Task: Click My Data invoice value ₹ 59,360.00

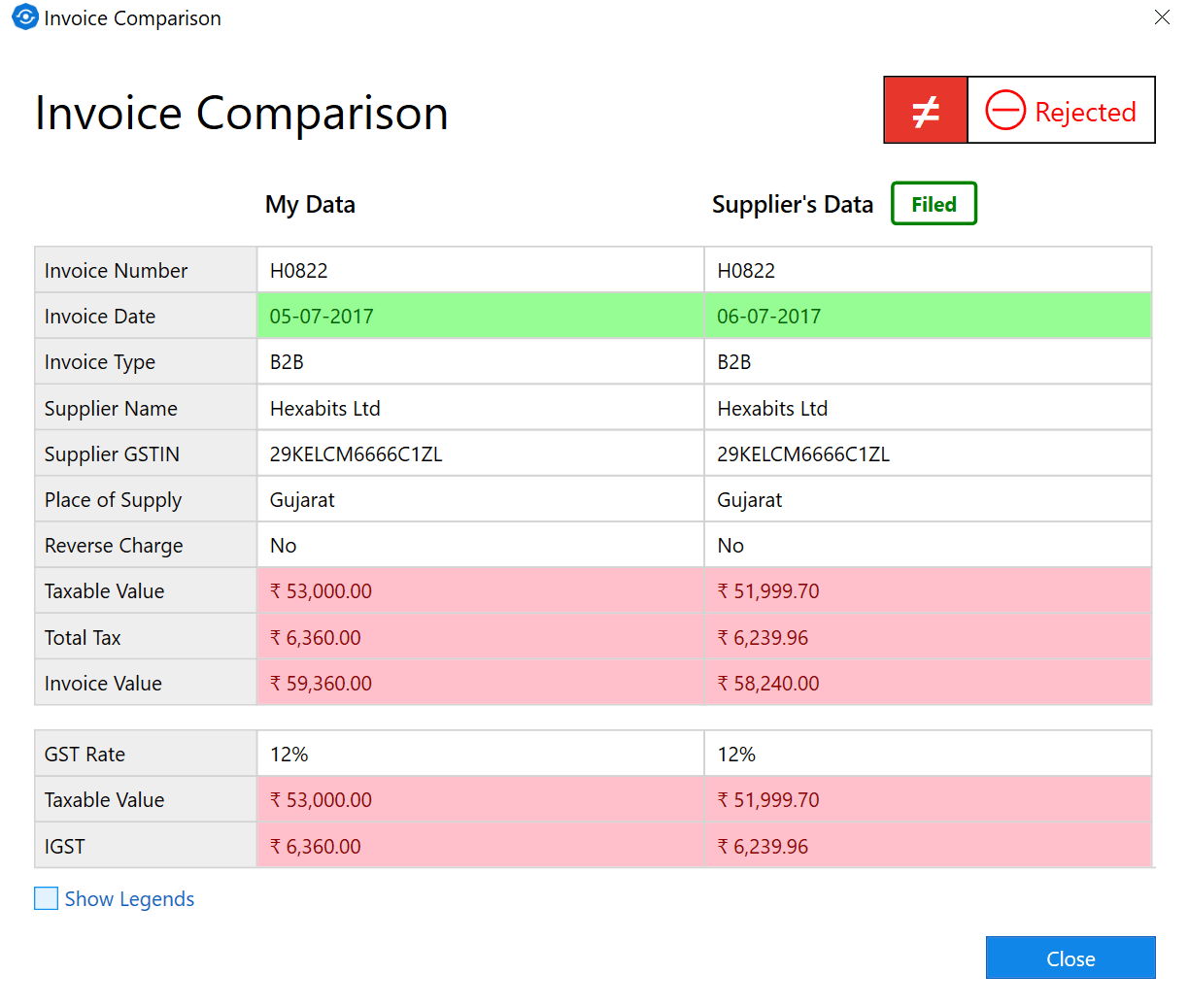Action: [x=321, y=684]
